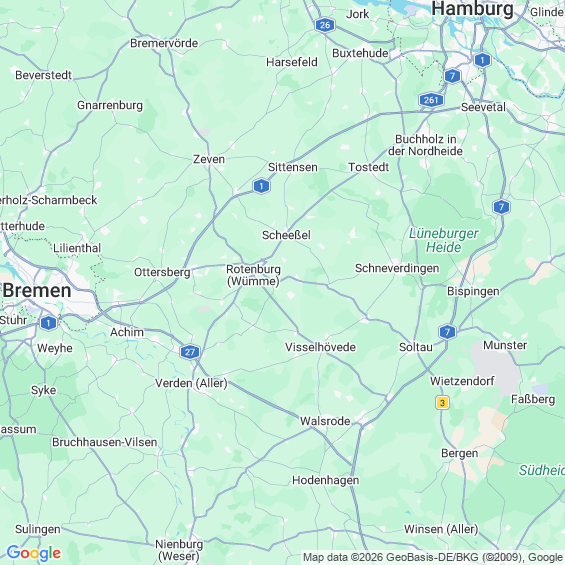Image resolution: width=565 pixels, height=565 pixels.
Task: Click the Map data copyright attribution
Action: point(433,557)
